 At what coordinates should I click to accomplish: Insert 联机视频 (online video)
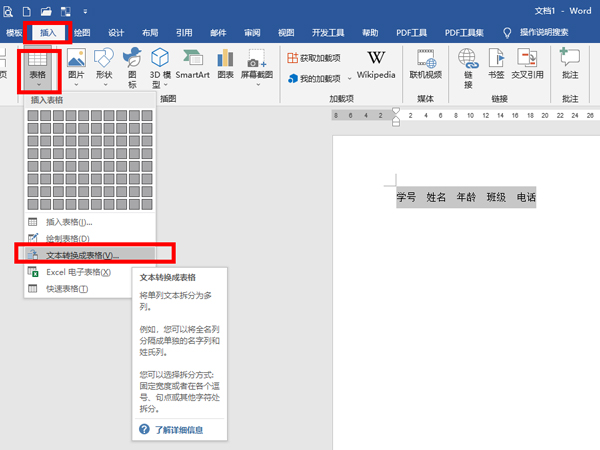[425, 63]
